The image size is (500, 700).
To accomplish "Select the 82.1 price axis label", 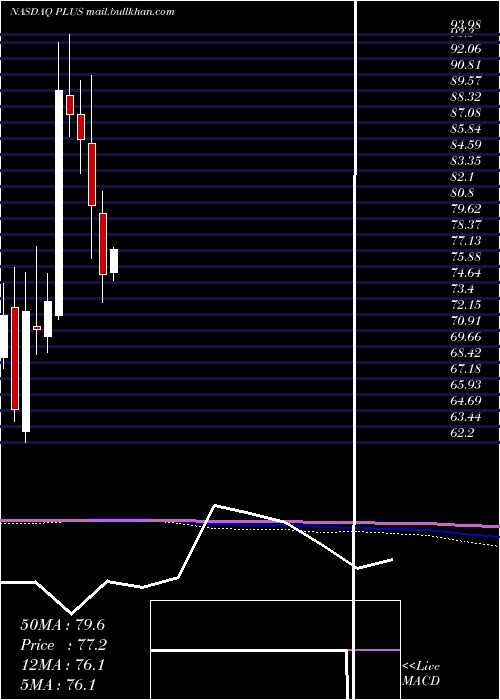I will click(x=462, y=177).
